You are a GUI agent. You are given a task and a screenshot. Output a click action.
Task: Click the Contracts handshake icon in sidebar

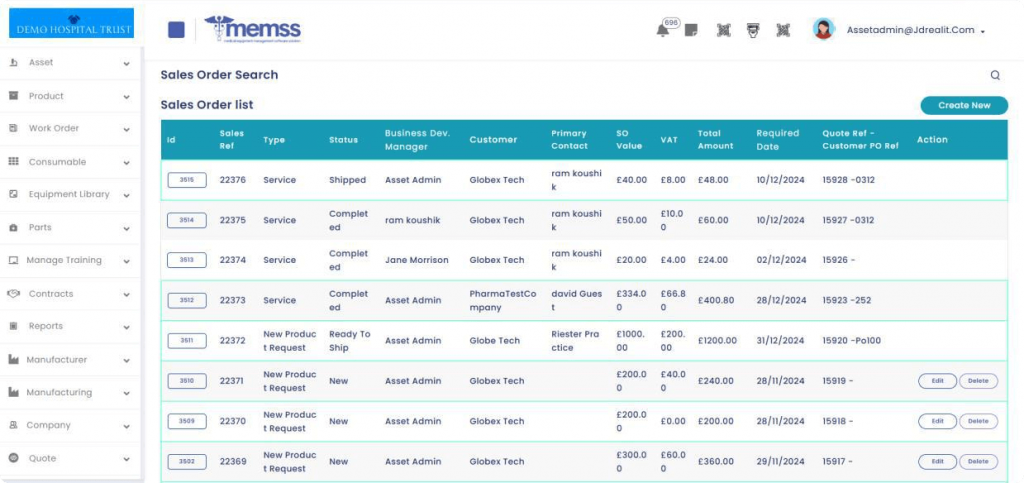coord(14,294)
